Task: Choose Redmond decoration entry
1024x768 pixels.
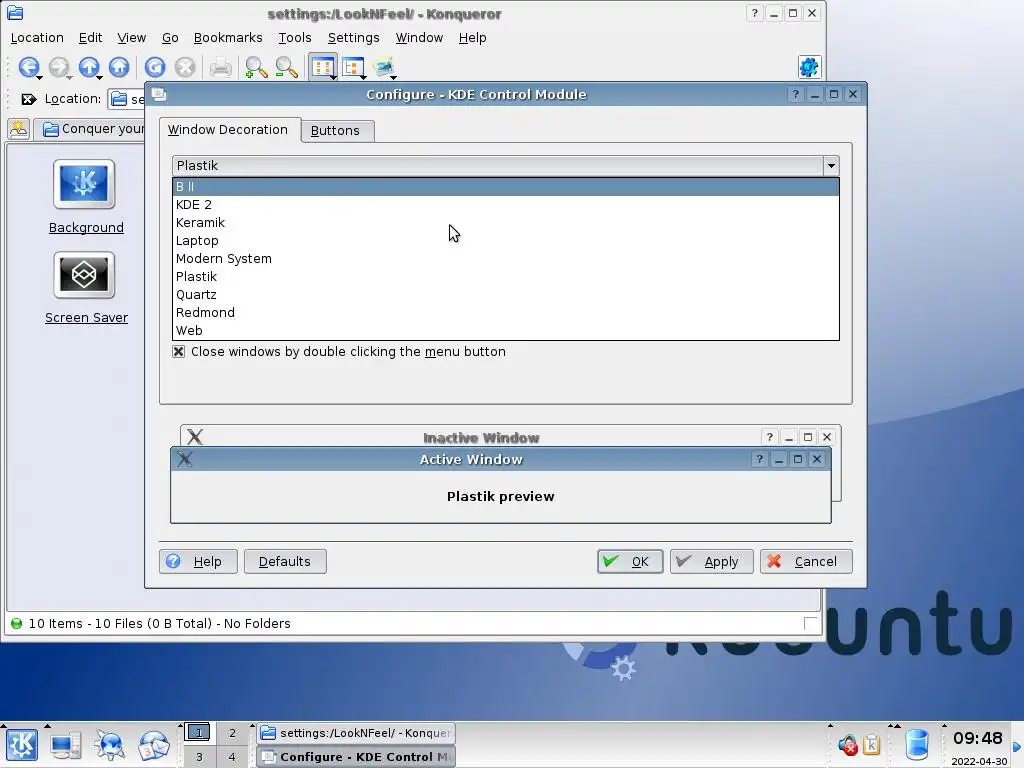Action: tap(505, 312)
